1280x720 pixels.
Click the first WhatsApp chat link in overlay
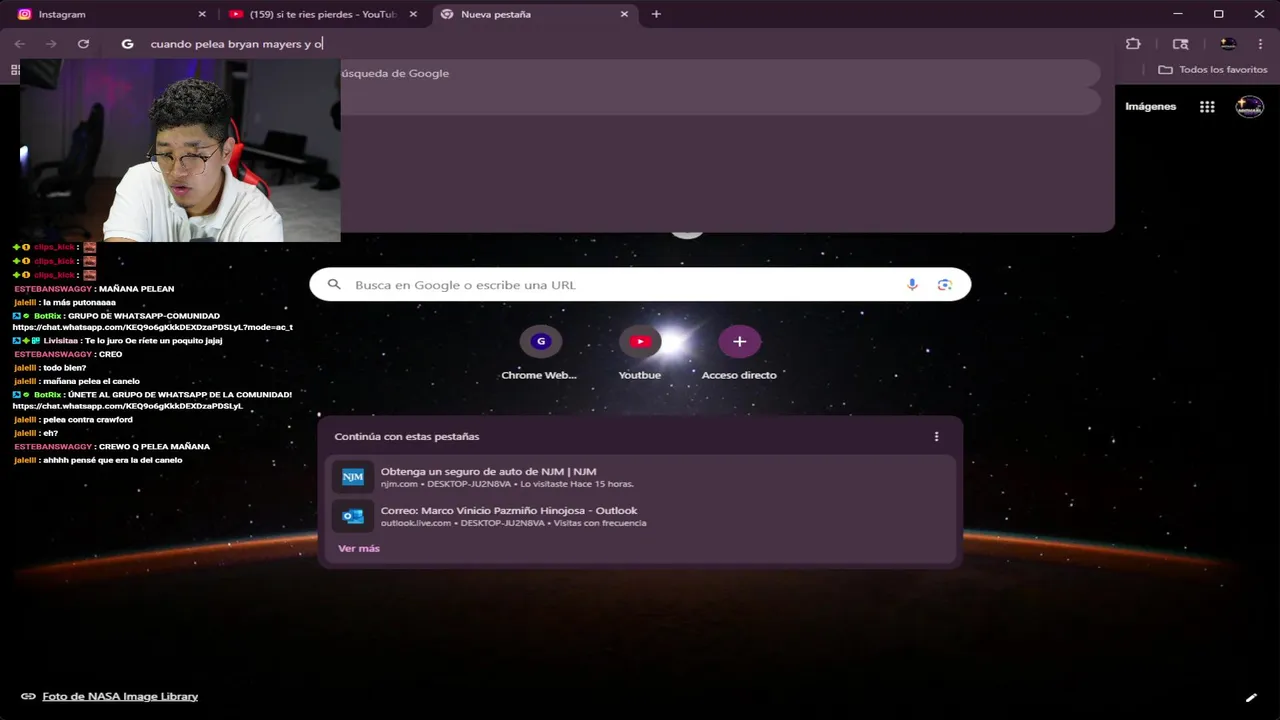coord(152,327)
